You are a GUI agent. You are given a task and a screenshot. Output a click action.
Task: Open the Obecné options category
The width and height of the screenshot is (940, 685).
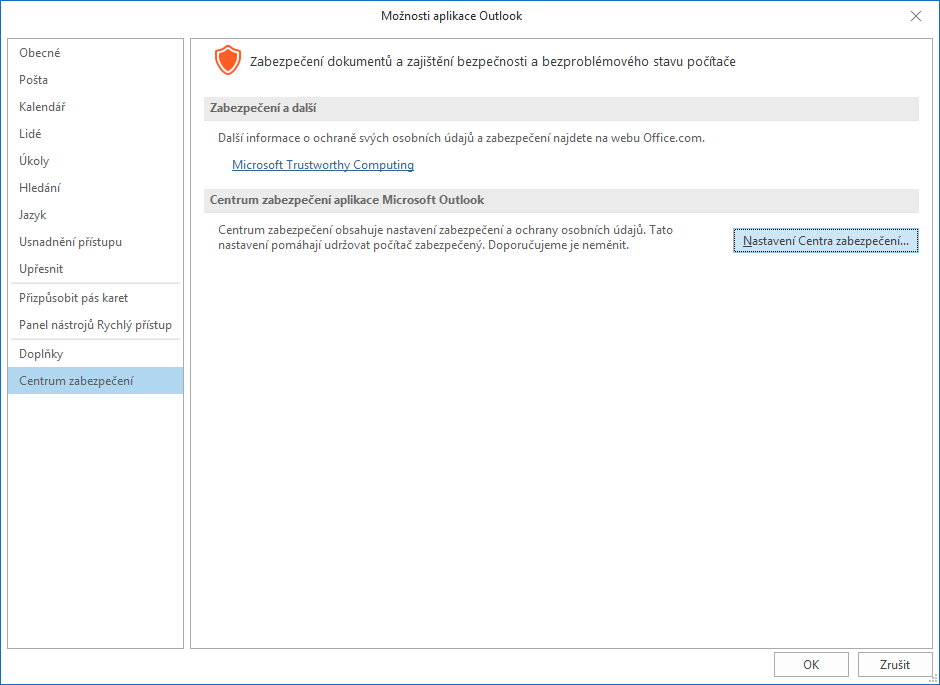pos(95,53)
